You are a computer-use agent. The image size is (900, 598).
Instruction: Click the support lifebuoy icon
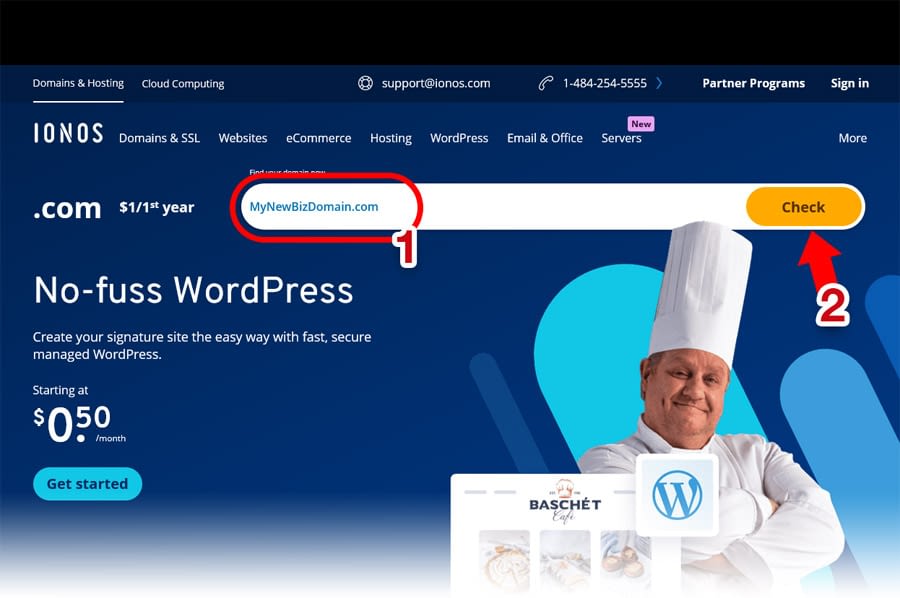pos(365,83)
